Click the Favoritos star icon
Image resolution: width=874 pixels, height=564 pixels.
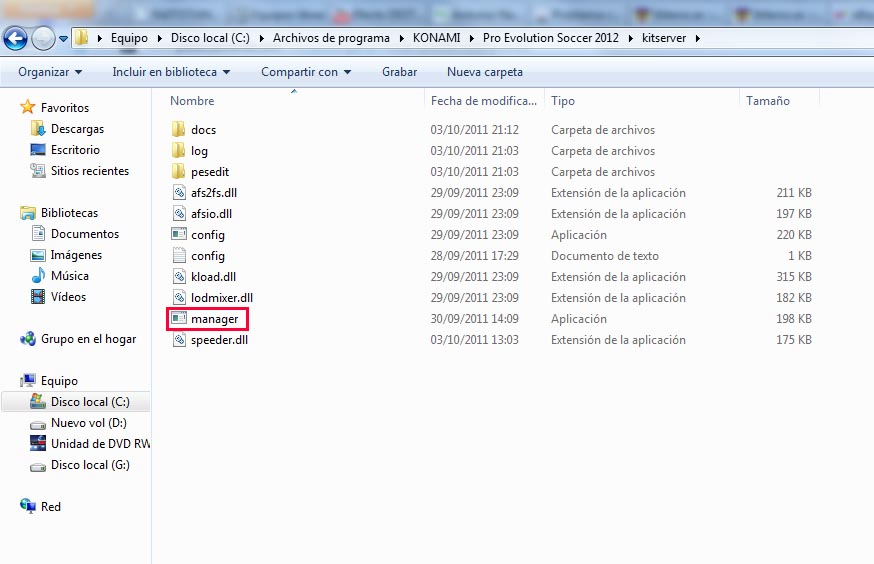[27, 107]
